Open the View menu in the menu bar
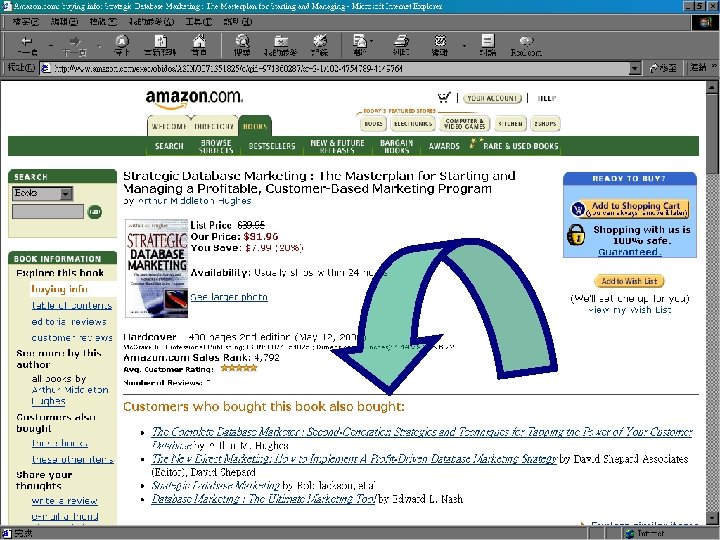Image resolution: width=720 pixels, height=540 pixels. click(x=103, y=22)
